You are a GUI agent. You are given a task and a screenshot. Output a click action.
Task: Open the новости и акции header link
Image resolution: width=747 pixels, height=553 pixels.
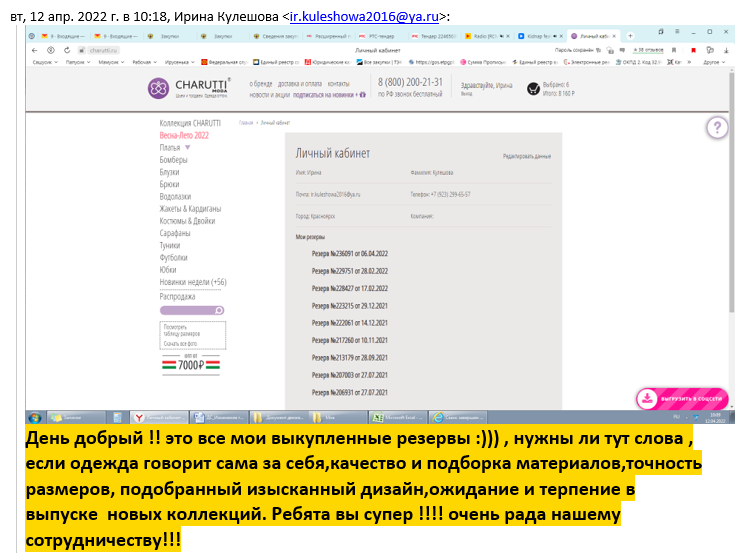click(x=269, y=95)
